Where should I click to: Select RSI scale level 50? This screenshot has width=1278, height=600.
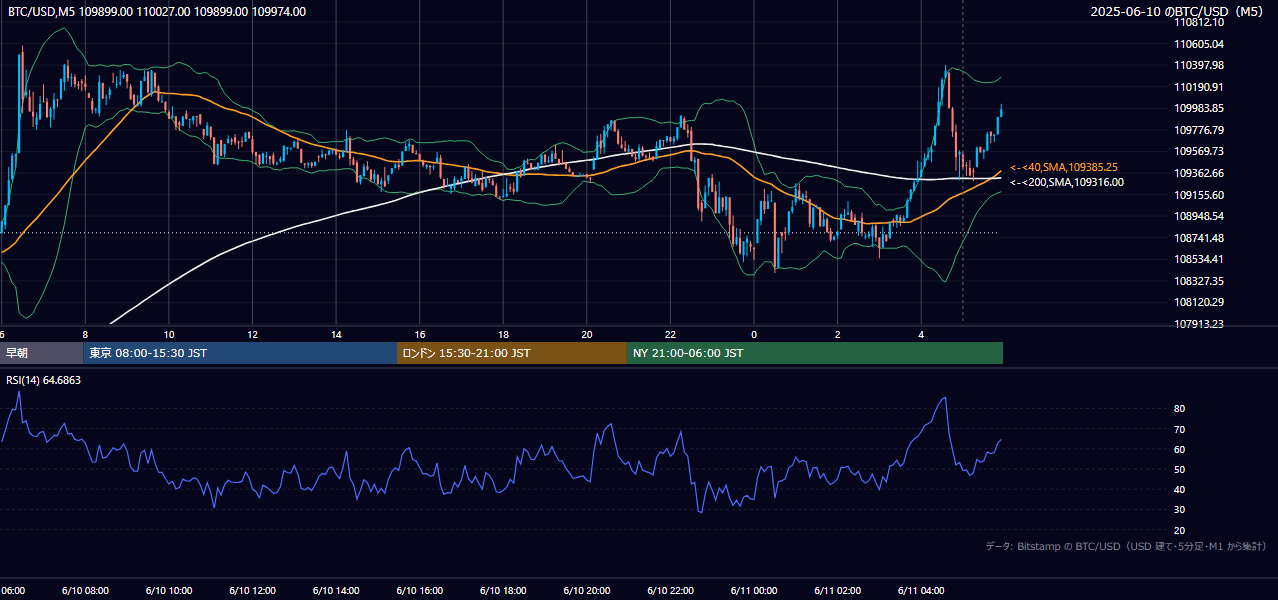point(1180,469)
